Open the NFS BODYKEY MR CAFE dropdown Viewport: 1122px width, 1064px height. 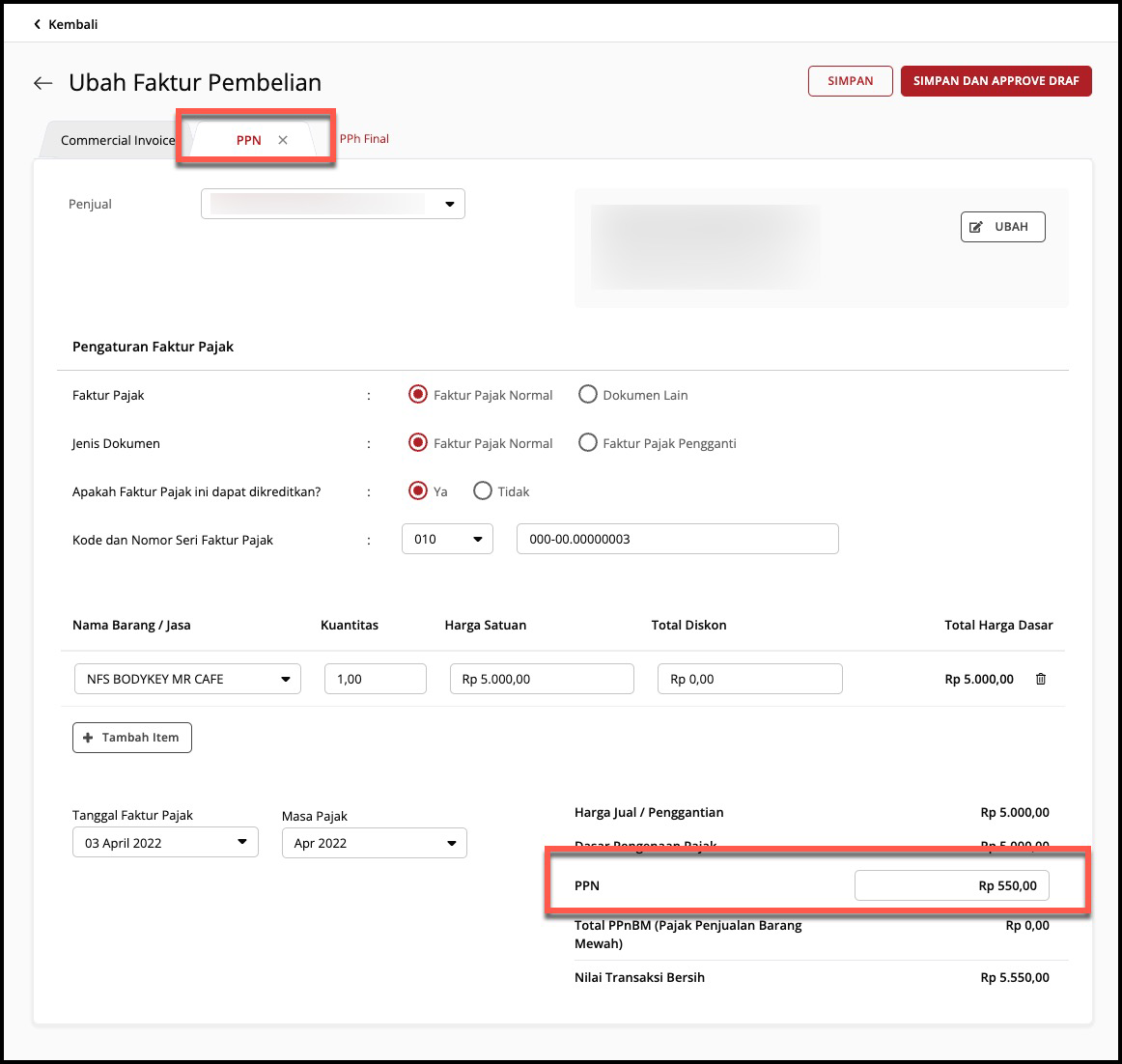point(187,679)
